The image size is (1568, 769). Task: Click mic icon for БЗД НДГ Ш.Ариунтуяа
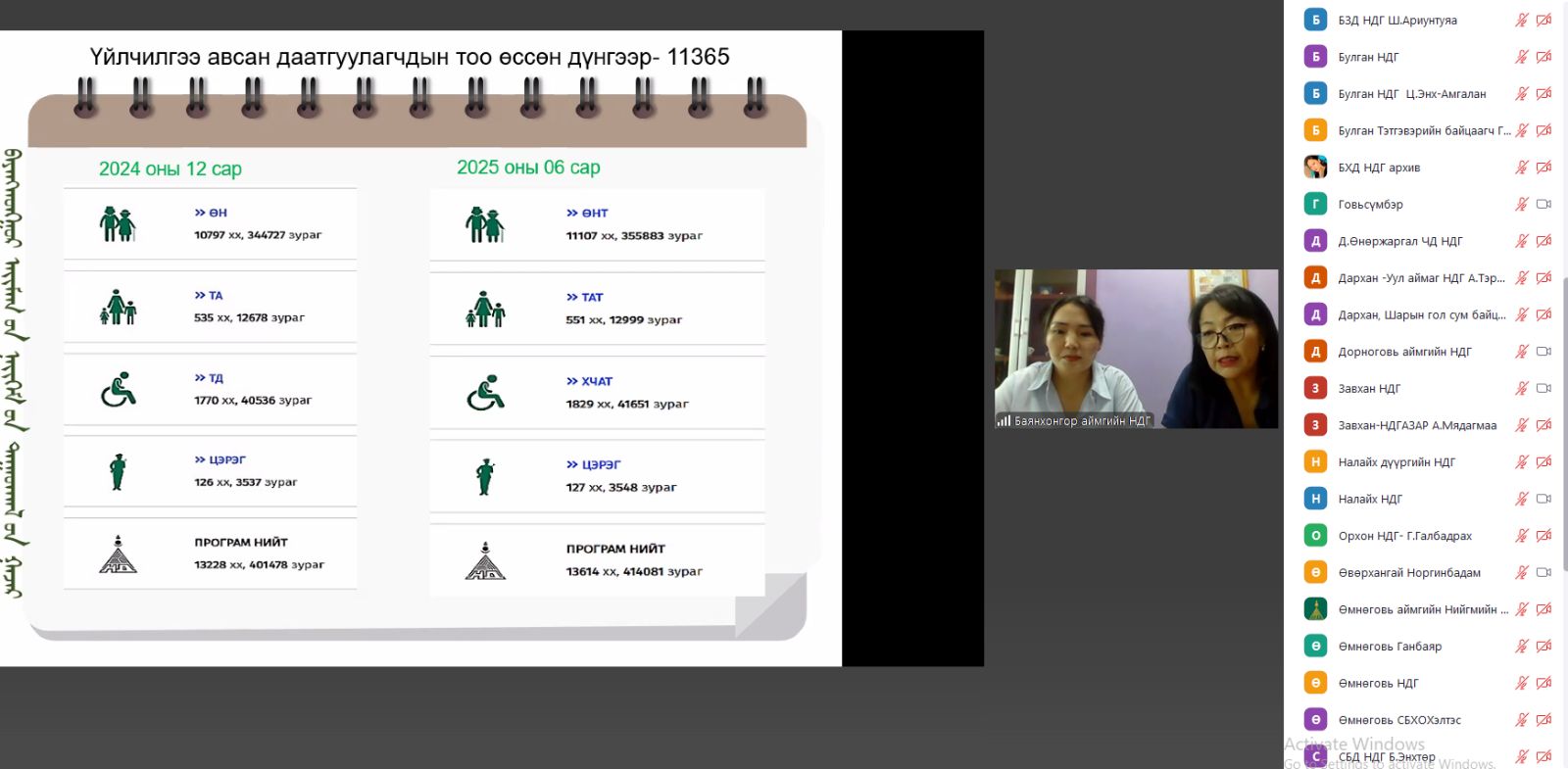pyautogui.click(x=1521, y=20)
